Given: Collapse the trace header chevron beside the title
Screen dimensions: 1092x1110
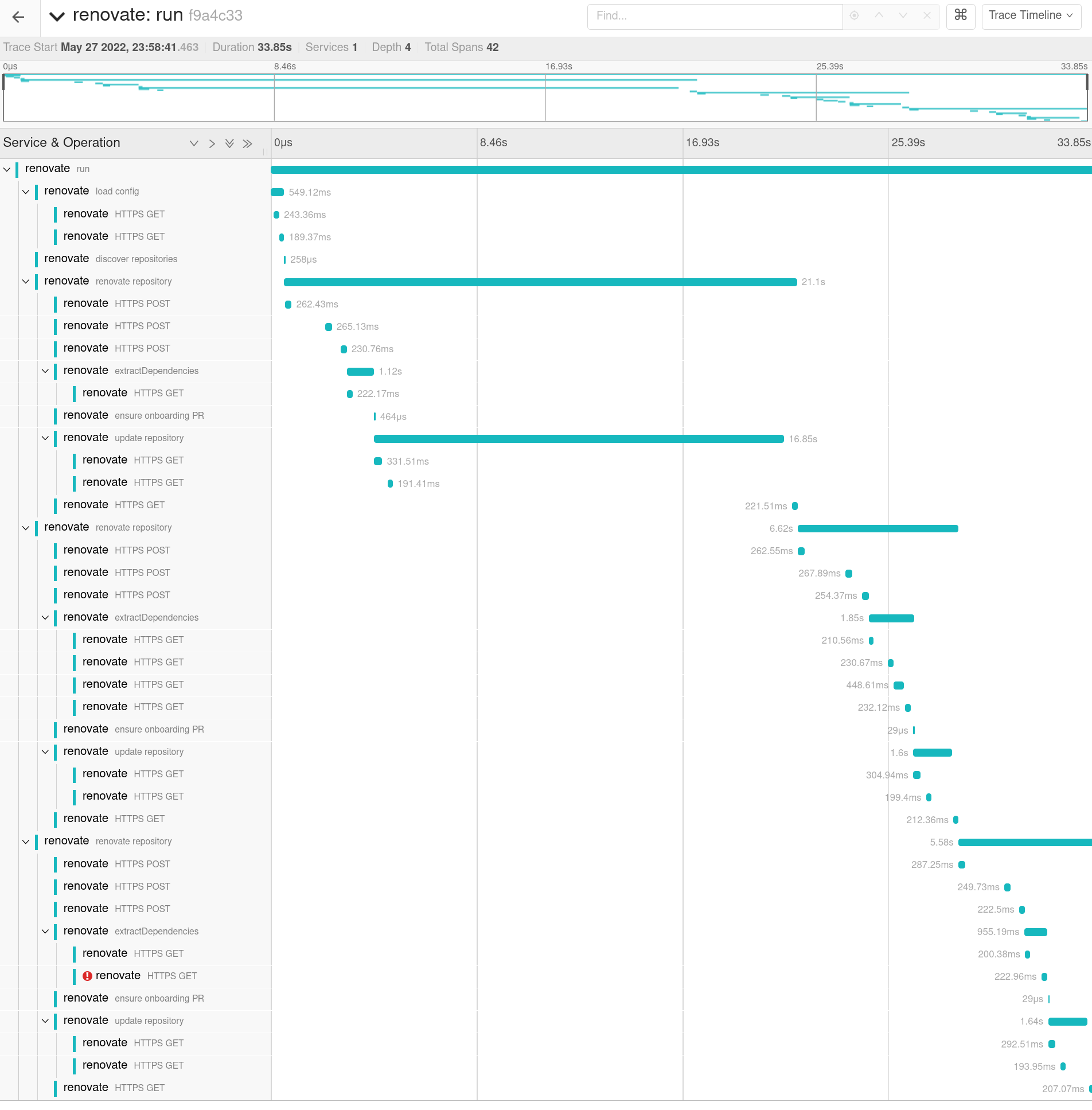Looking at the screenshot, I should click(57, 16).
